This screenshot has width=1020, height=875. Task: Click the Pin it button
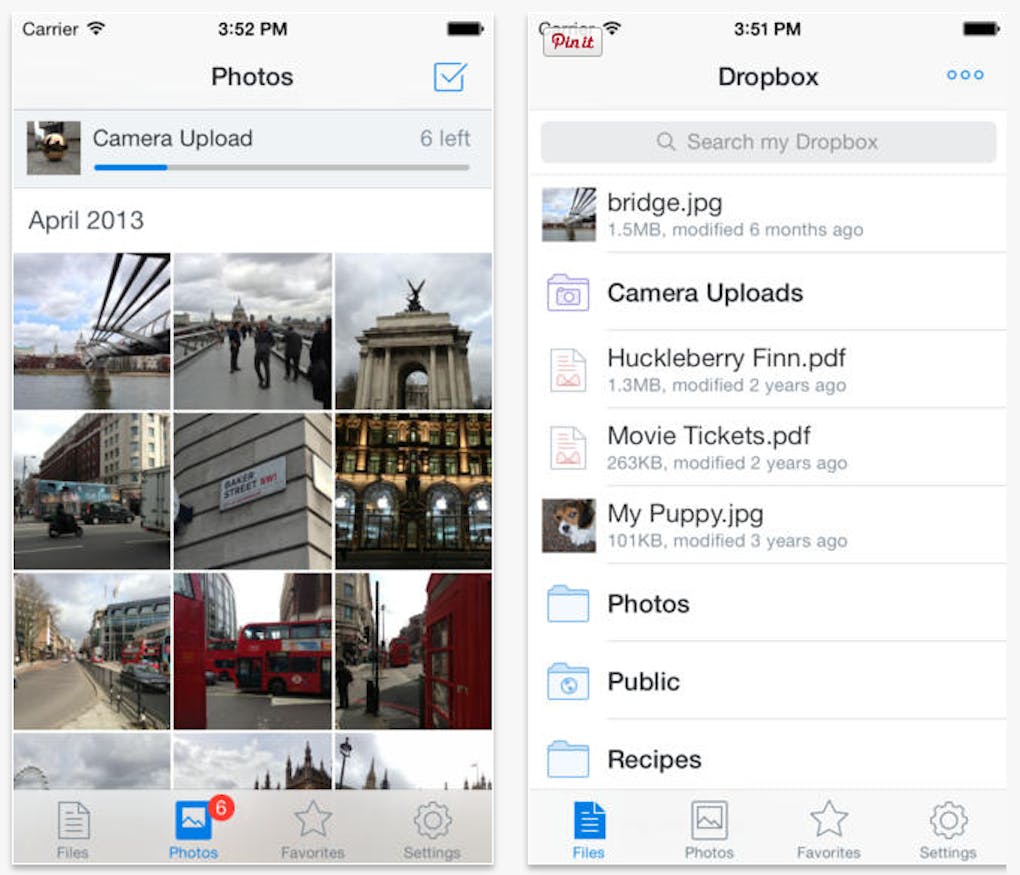[x=572, y=42]
